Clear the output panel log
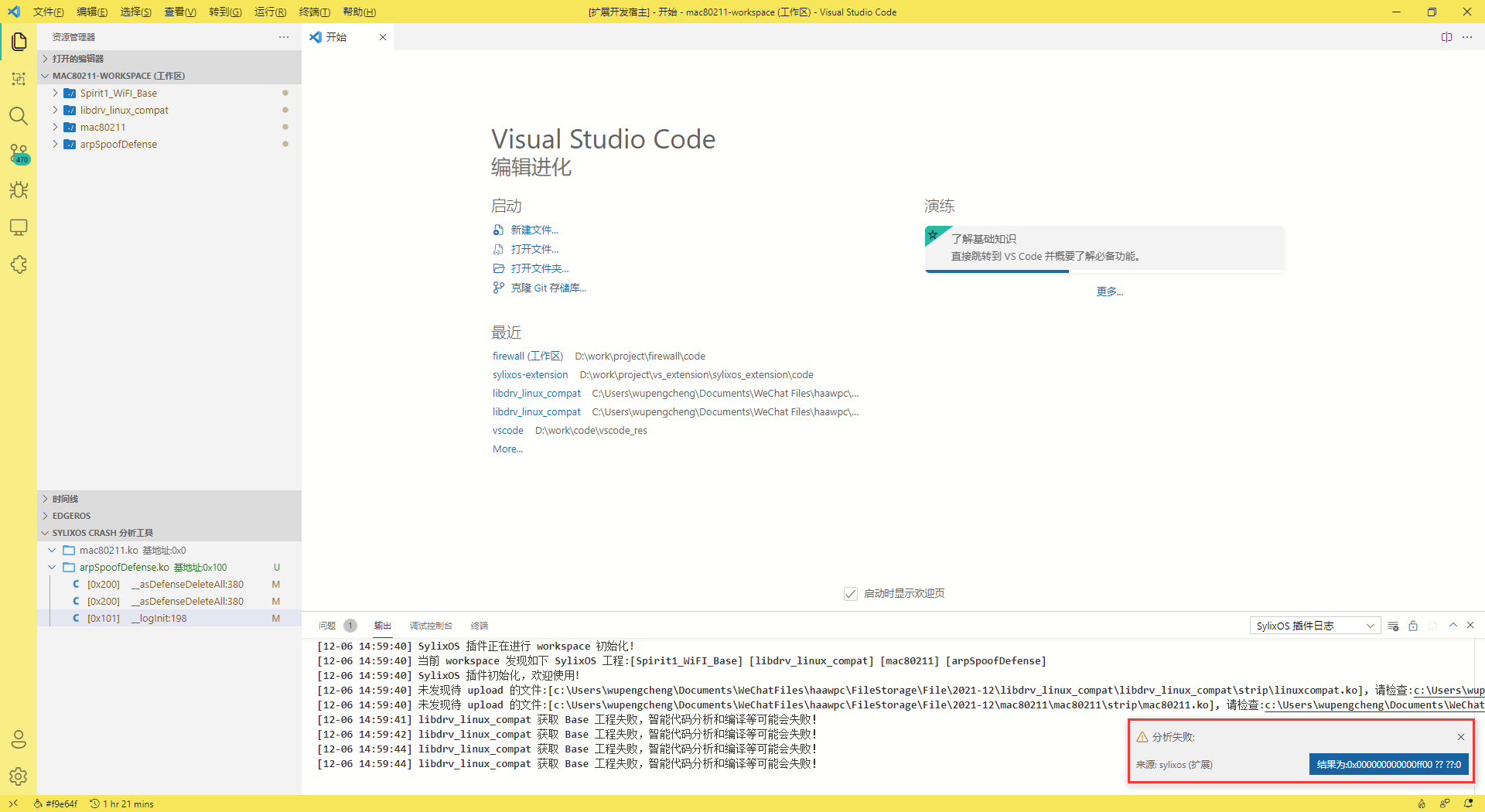The height and width of the screenshot is (812, 1485). click(x=1393, y=626)
